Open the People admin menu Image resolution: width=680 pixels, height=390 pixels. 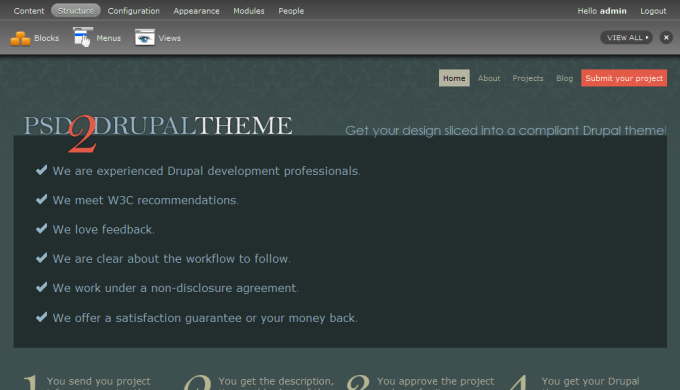291,11
